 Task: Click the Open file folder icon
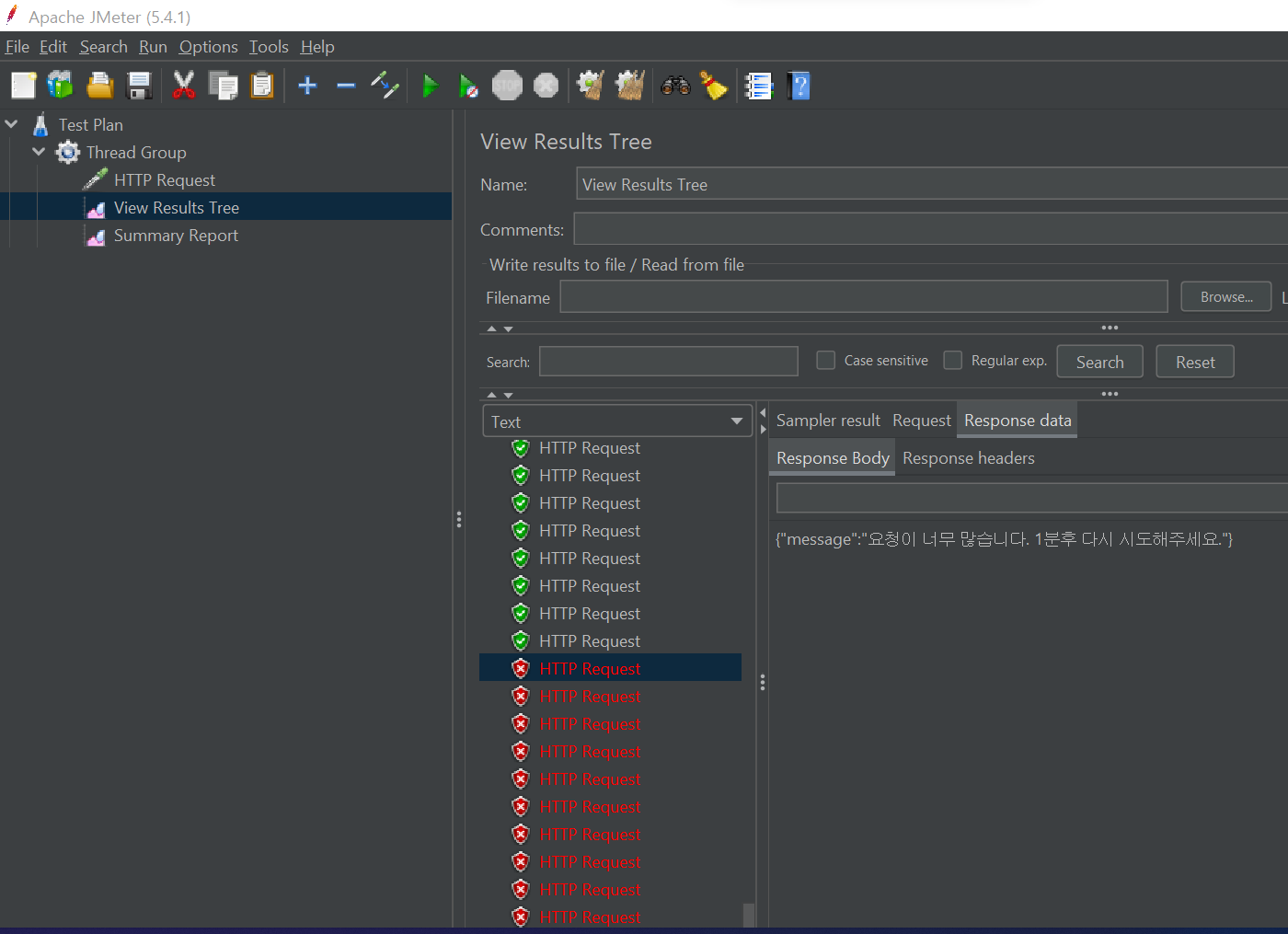click(99, 86)
